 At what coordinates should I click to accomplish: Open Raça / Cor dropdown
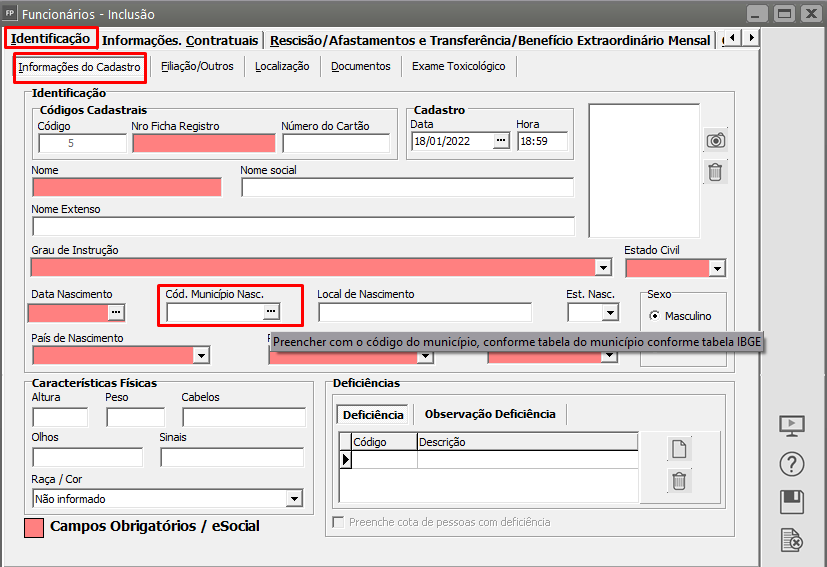294,498
